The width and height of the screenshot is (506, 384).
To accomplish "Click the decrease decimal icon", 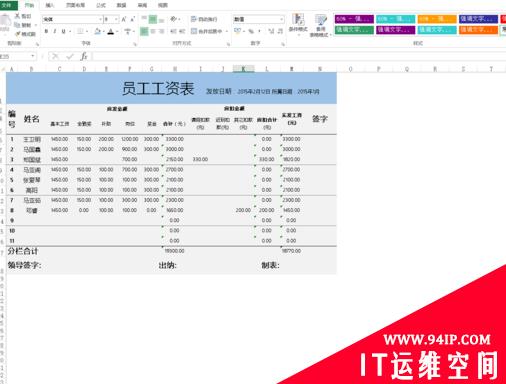I will point(280,31).
